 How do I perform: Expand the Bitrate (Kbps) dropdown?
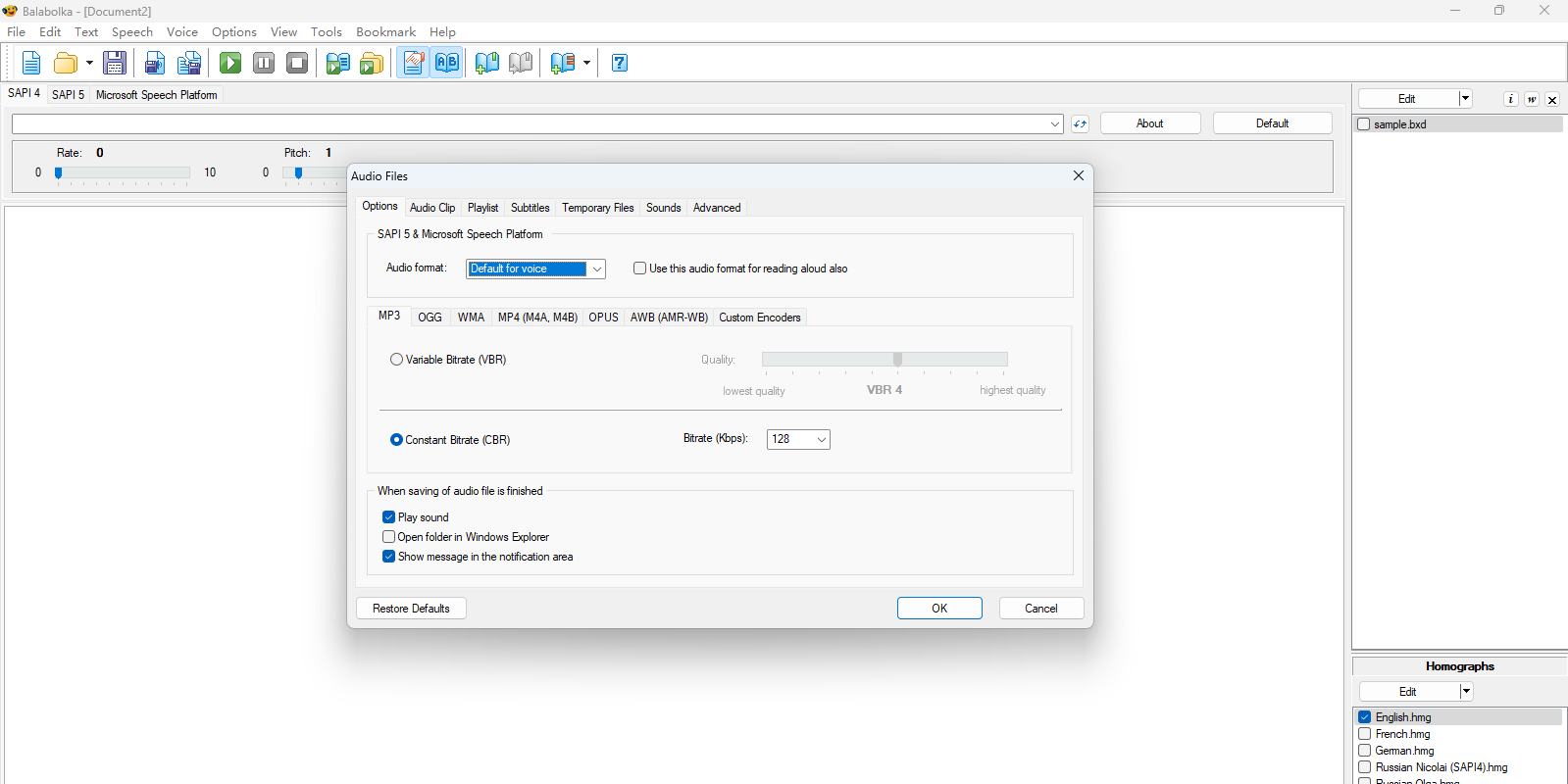[x=821, y=439]
